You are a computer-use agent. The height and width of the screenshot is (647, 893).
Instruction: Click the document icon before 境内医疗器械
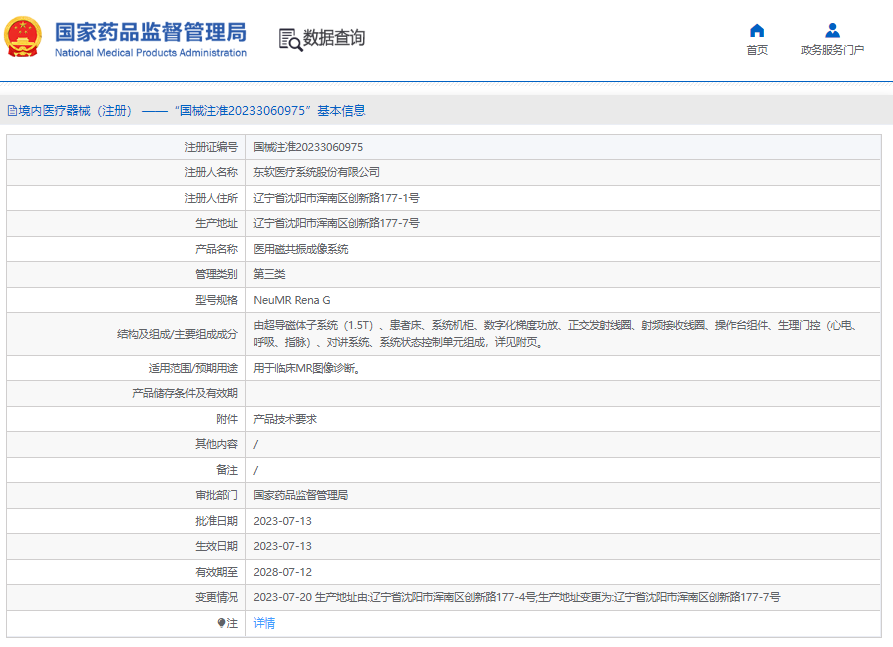(x=12, y=111)
